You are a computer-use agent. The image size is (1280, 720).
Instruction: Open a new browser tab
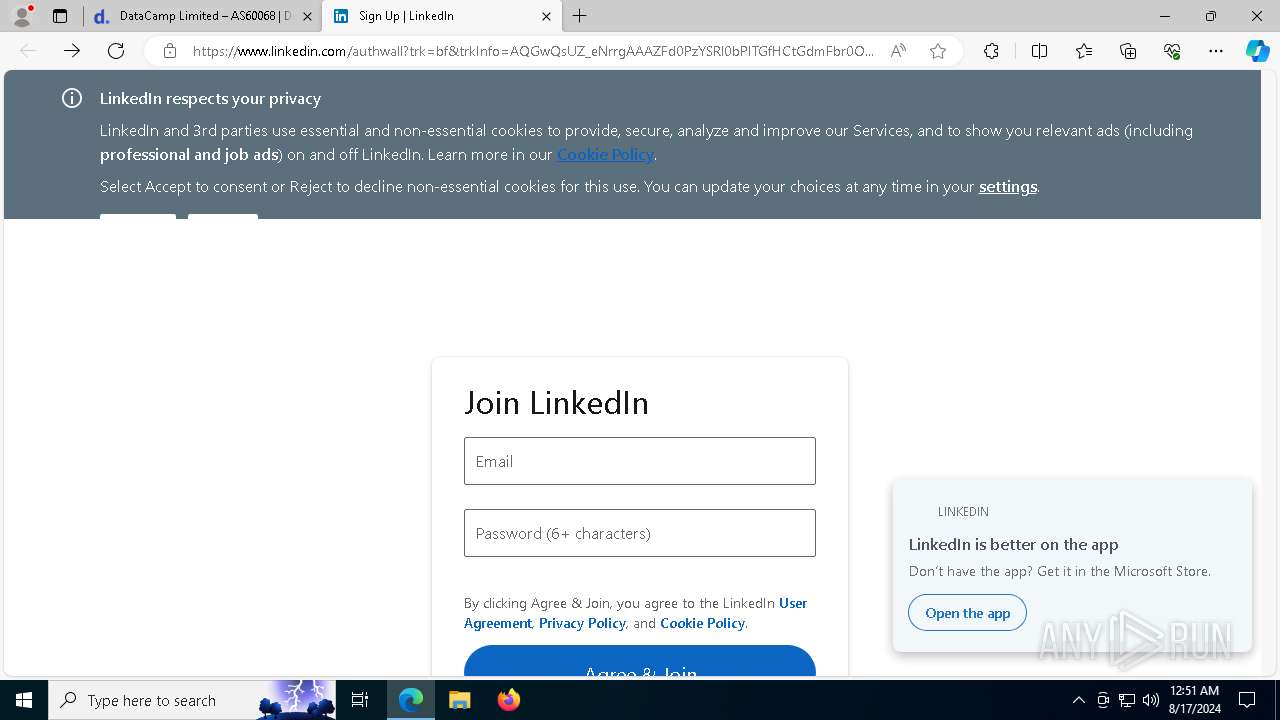point(580,16)
